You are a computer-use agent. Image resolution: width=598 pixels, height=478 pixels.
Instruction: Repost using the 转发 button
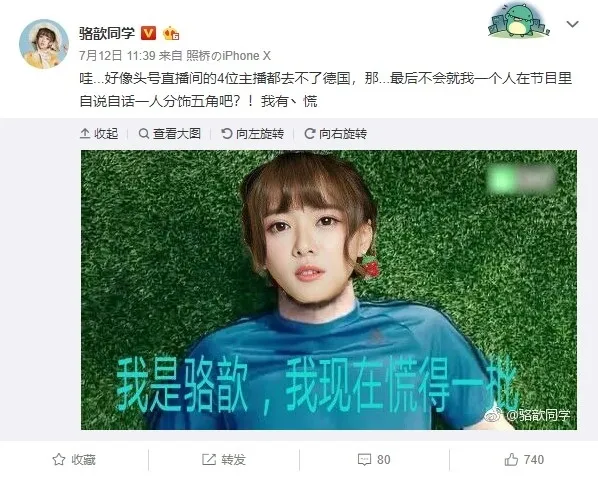pos(224,460)
